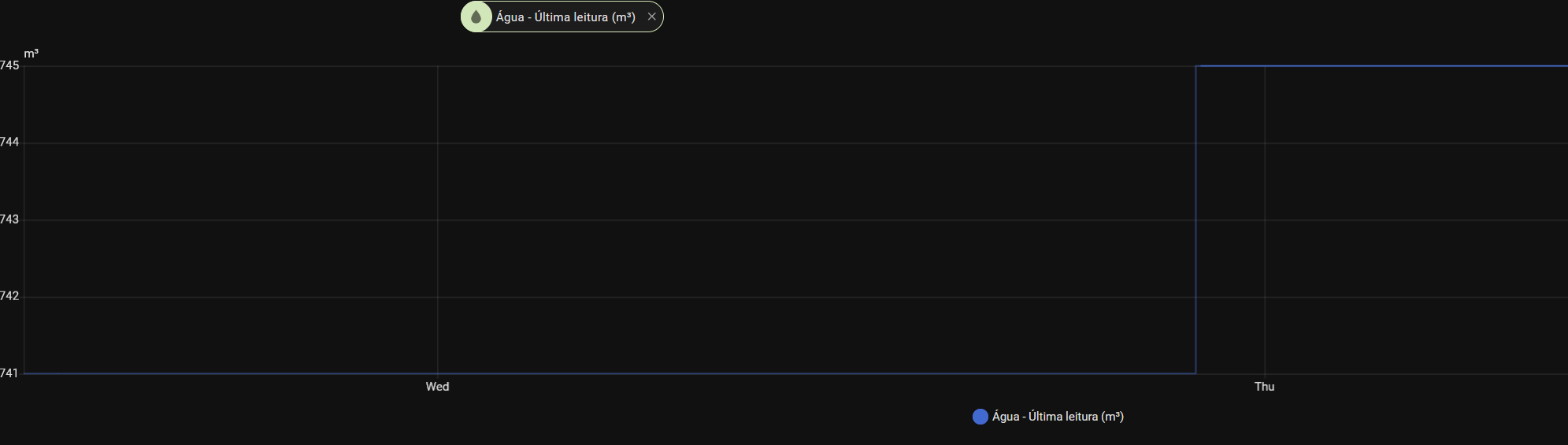Click the Wed x-axis label
The width and height of the screenshot is (1568, 445).
click(x=437, y=387)
